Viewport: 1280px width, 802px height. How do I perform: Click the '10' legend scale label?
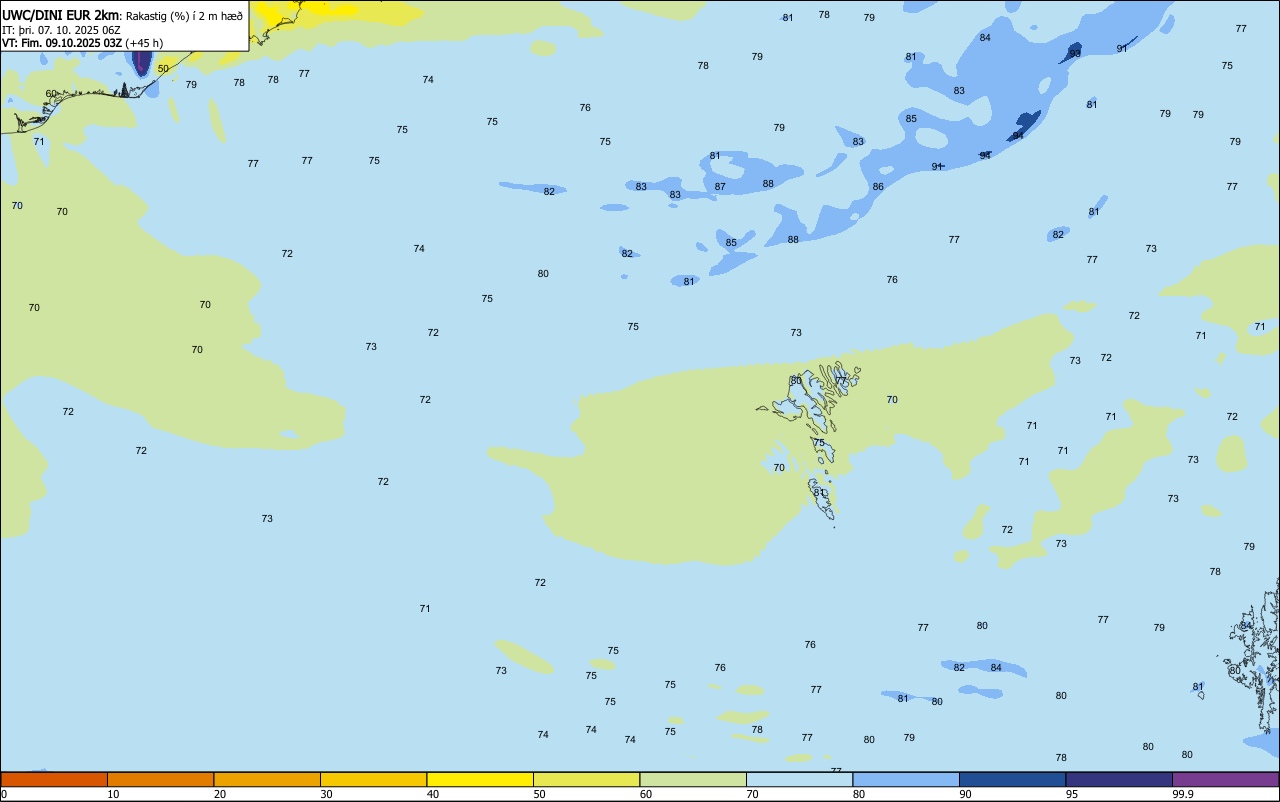pos(114,794)
